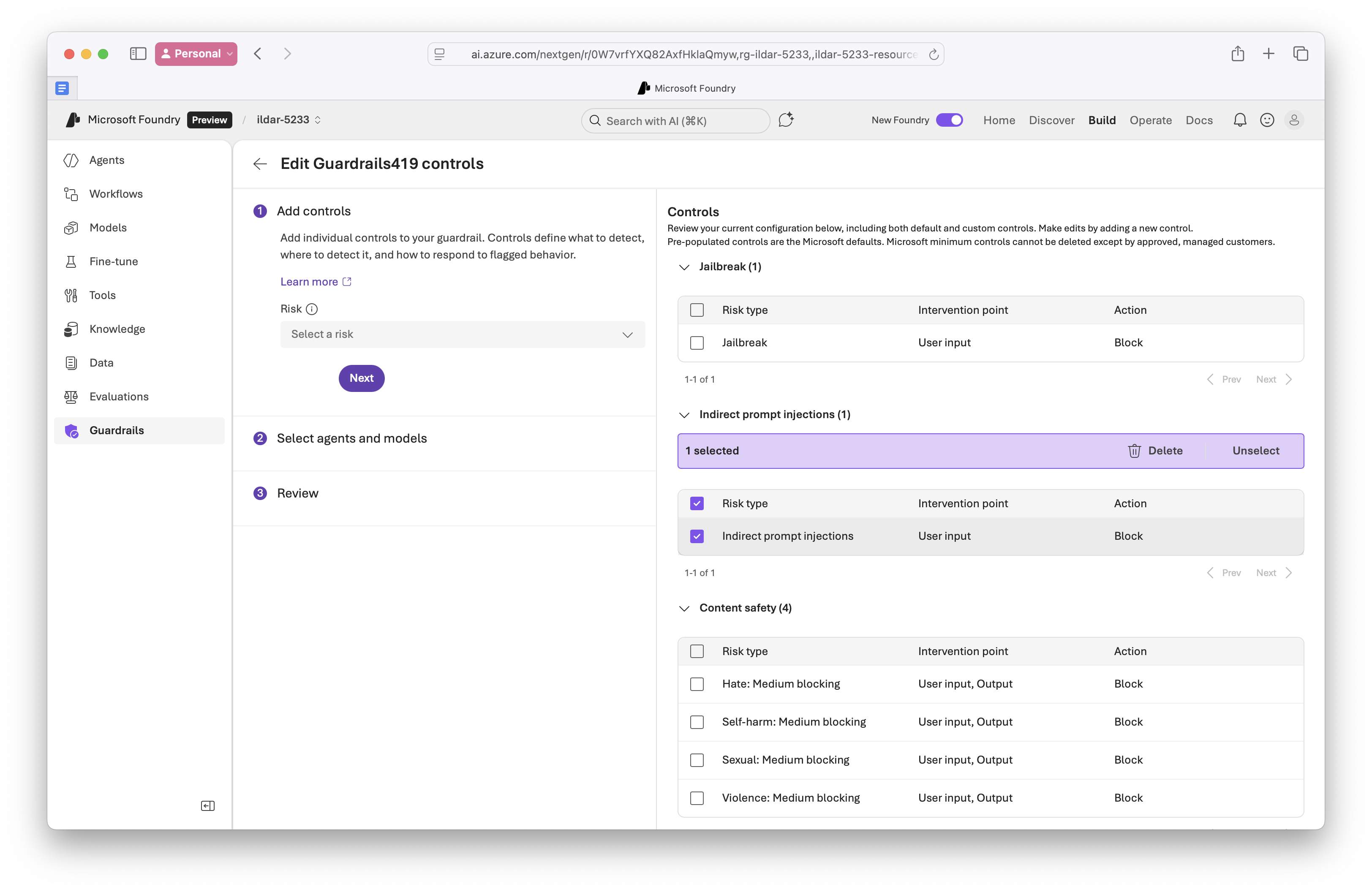Click the Search with AI field

(x=675, y=121)
